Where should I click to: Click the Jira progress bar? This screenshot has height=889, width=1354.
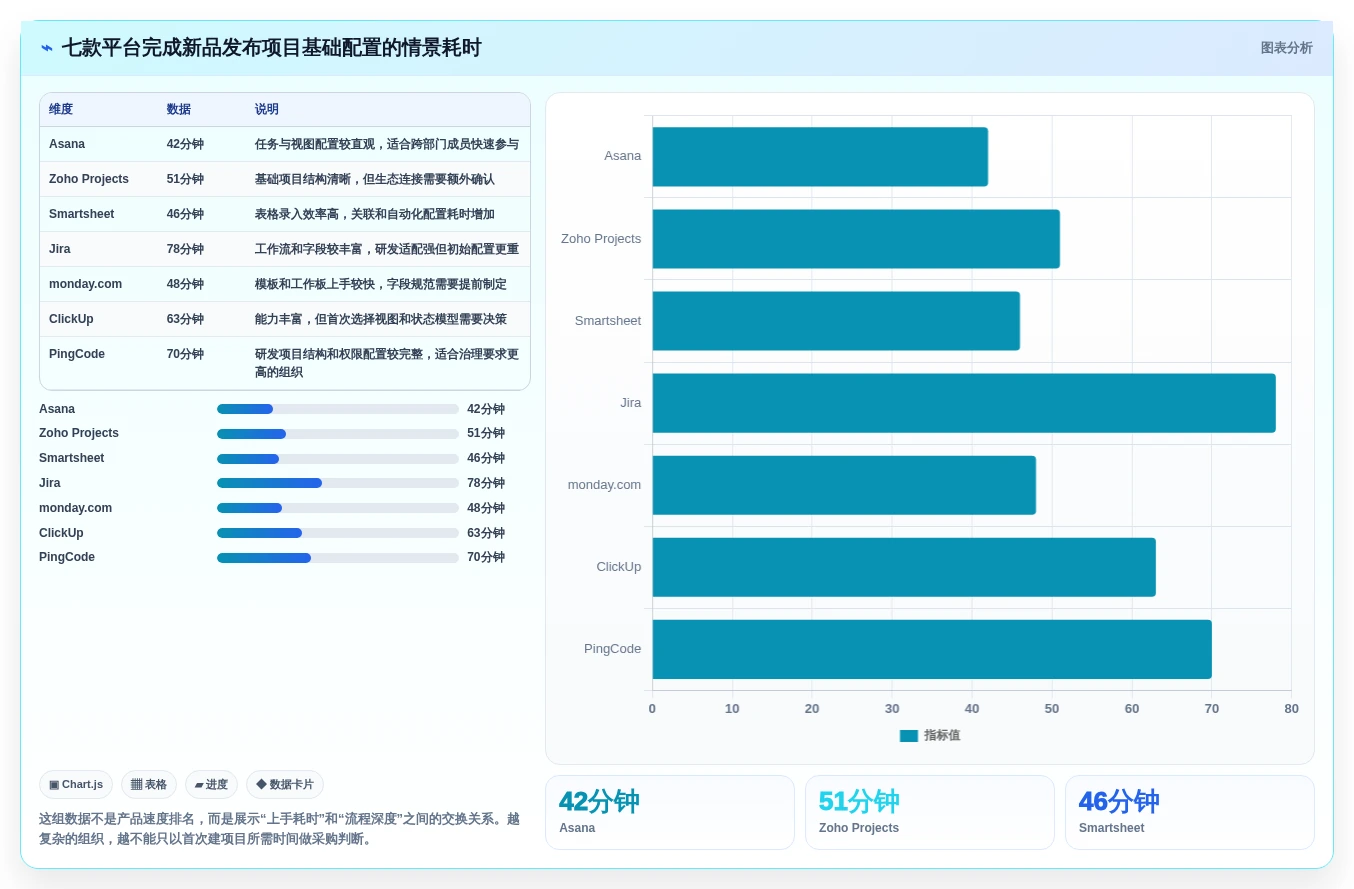[x=338, y=483]
